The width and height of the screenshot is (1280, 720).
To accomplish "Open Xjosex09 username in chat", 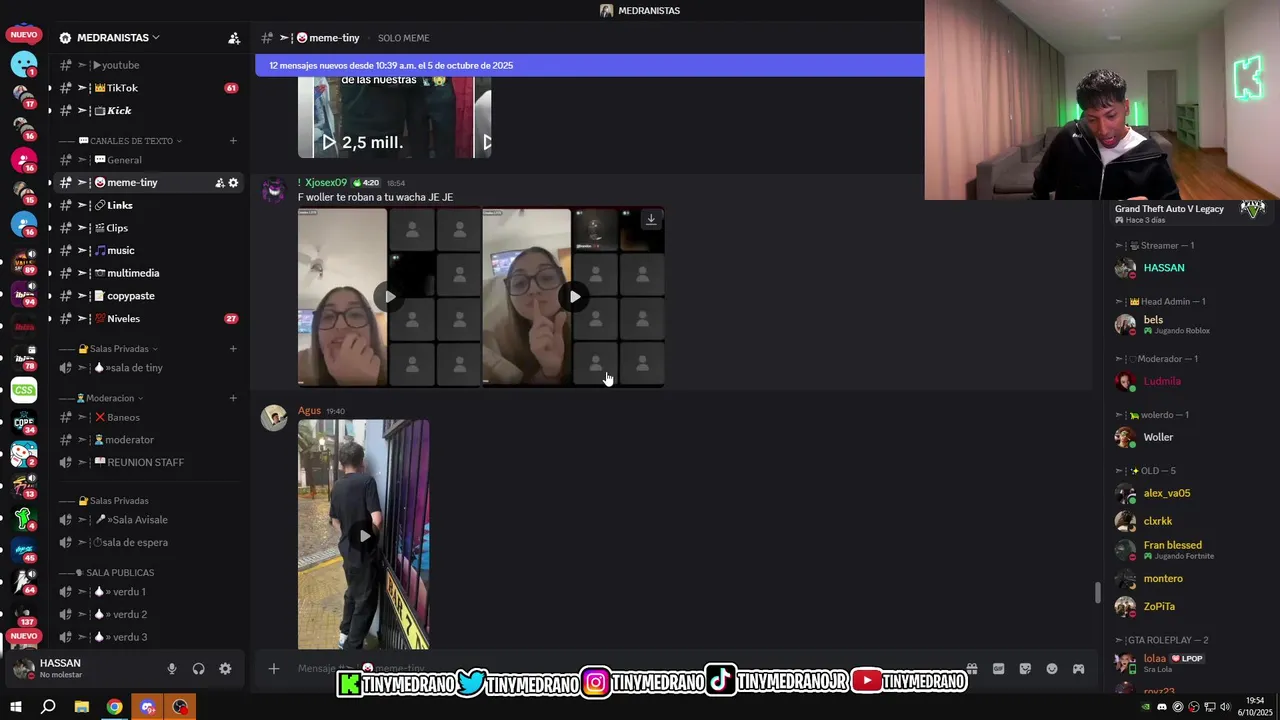I will tap(326, 183).
